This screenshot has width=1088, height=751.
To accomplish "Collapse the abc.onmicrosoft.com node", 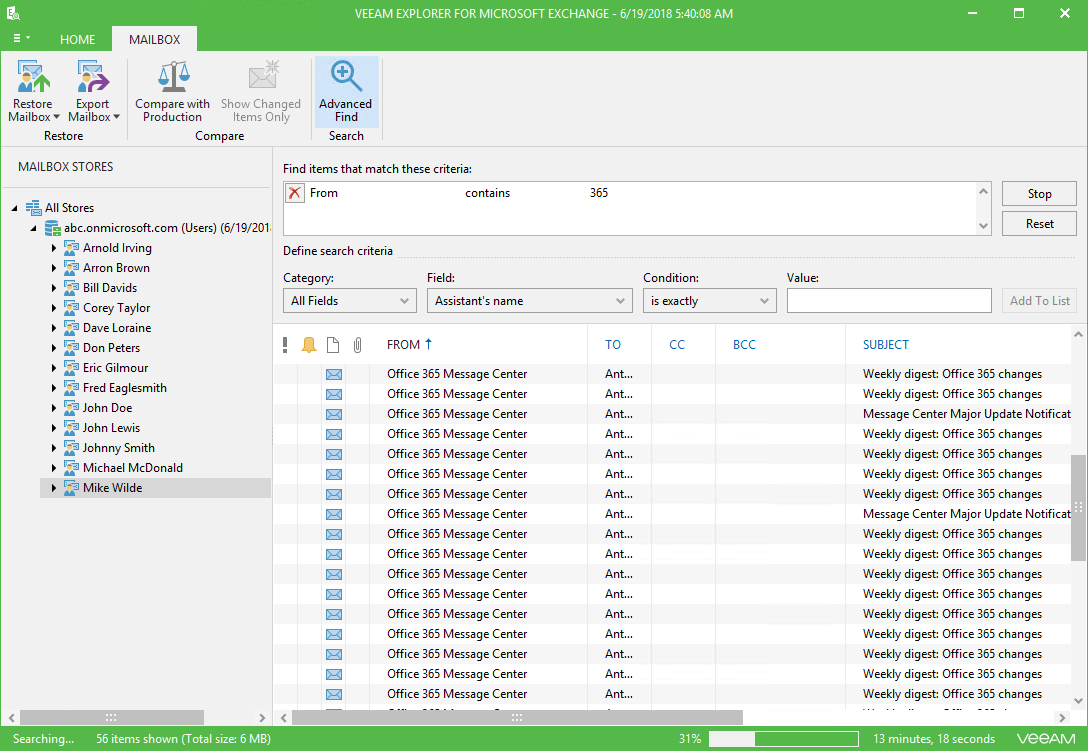I will click(33, 228).
